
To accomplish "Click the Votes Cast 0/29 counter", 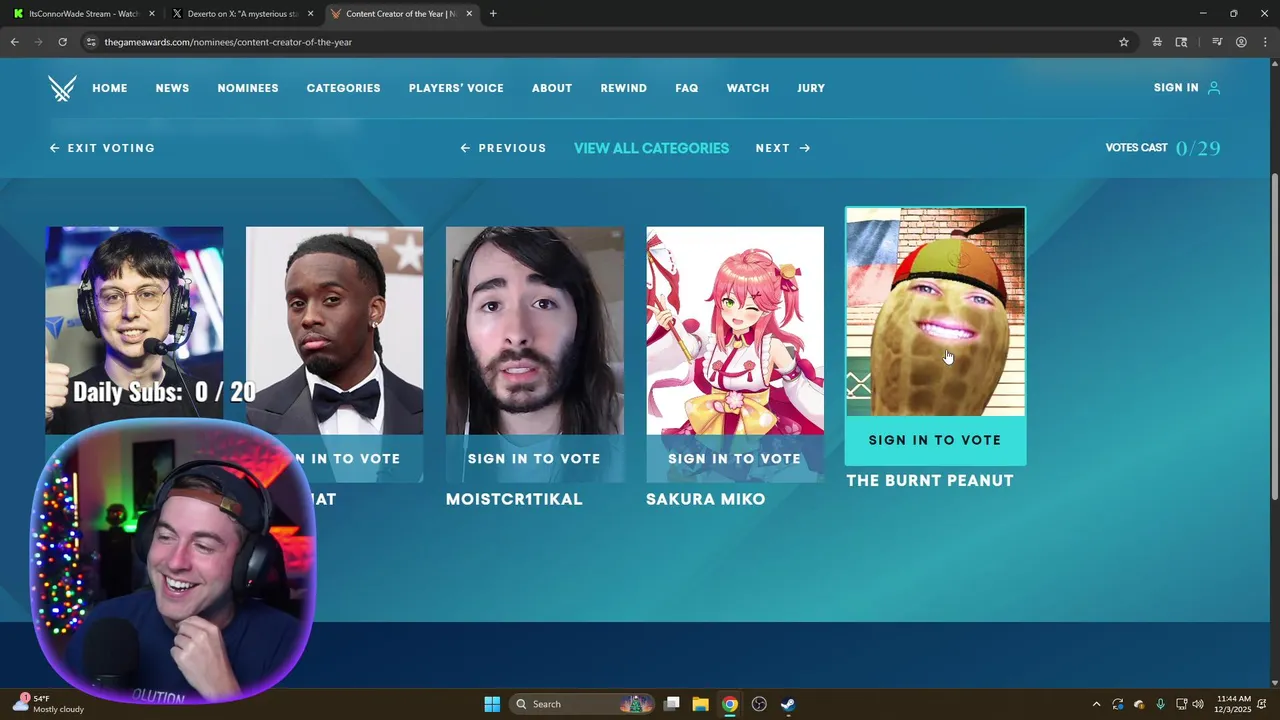I will [1163, 148].
